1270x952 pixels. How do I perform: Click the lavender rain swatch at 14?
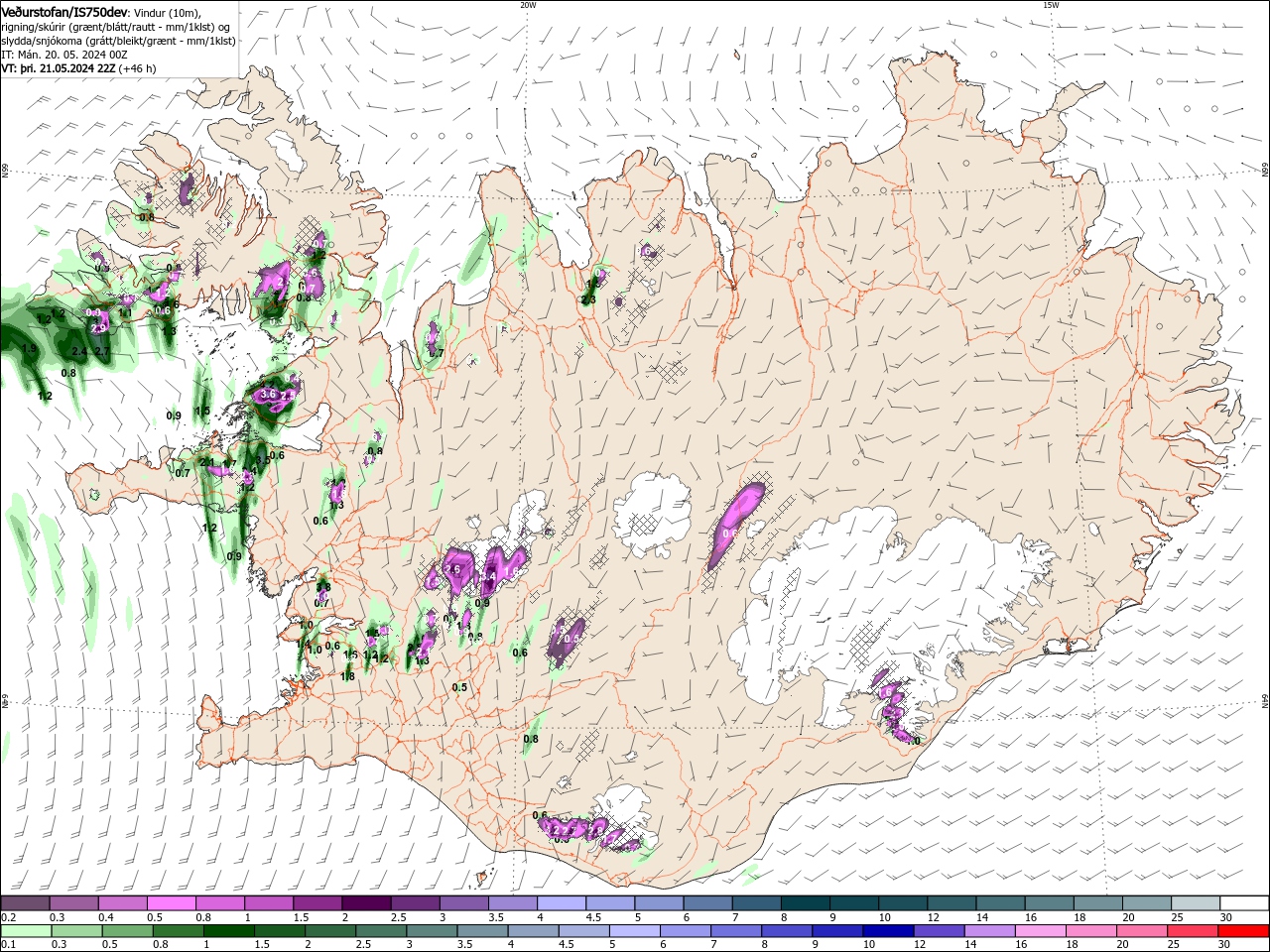pyautogui.click(x=989, y=931)
